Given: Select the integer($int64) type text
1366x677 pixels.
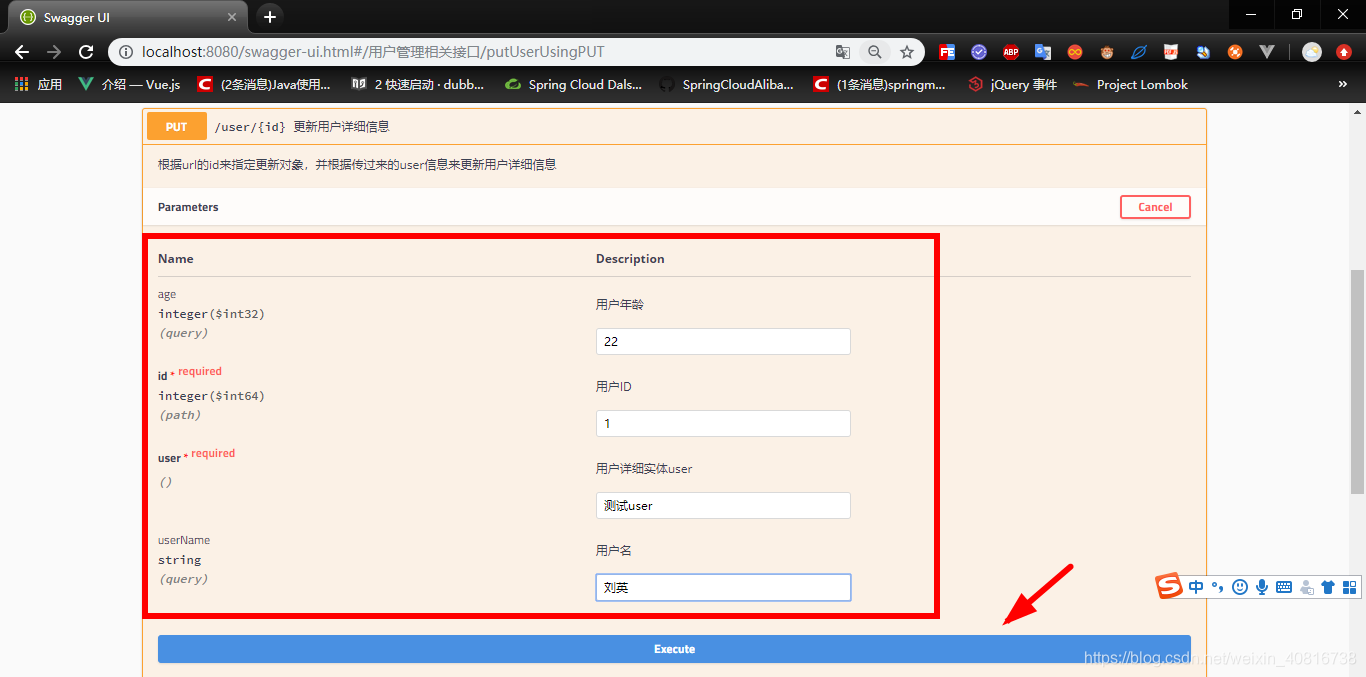Looking at the screenshot, I should point(211,396).
